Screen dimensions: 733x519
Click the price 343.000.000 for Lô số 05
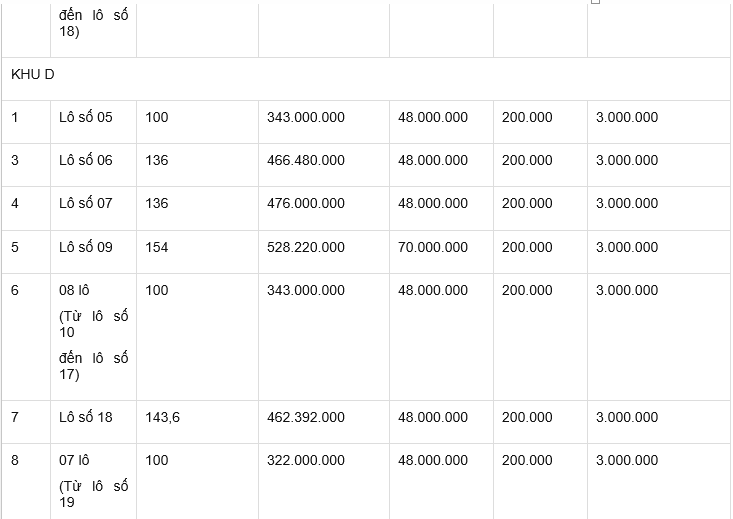(x=306, y=117)
